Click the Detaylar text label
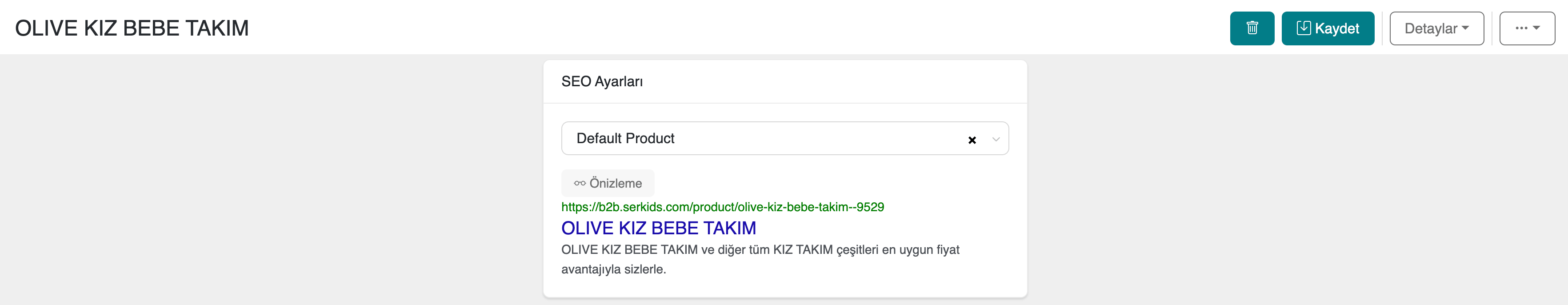This screenshot has height=305, width=1568. coord(1430,28)
